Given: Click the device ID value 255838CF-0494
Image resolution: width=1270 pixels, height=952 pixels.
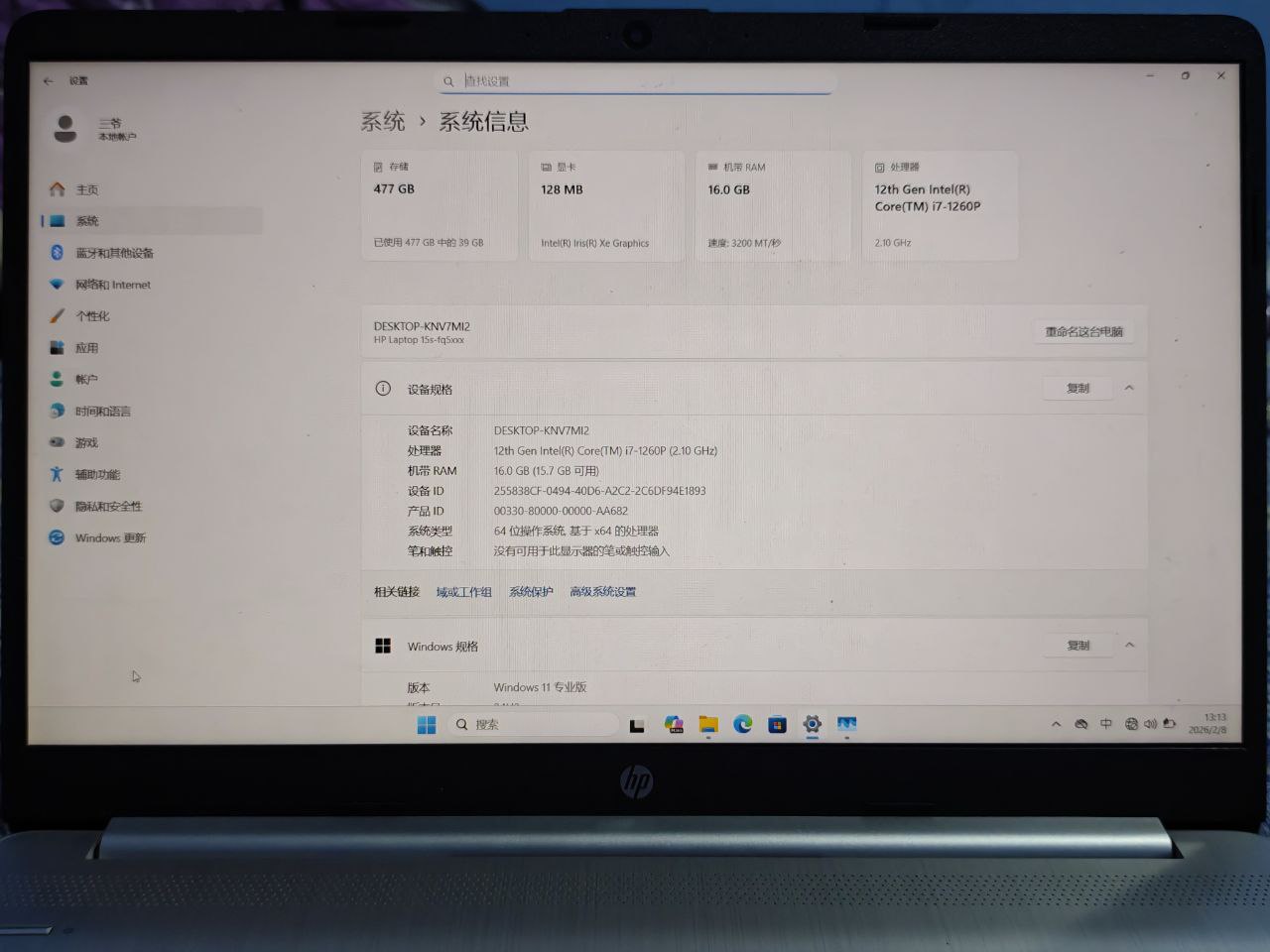Looking at the screenshot, I should [x=600, y=491].
